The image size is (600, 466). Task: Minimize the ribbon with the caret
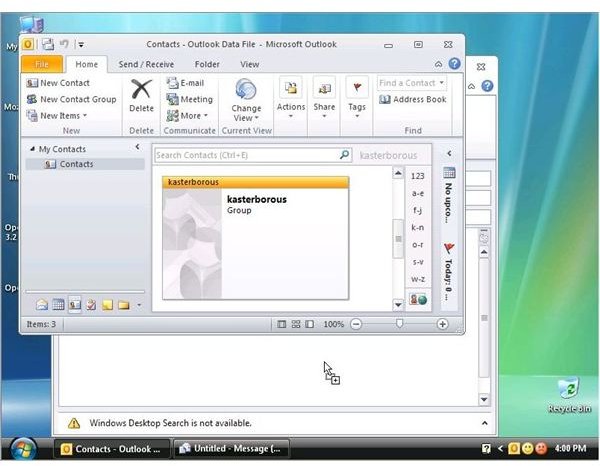[x=439, y=64]
